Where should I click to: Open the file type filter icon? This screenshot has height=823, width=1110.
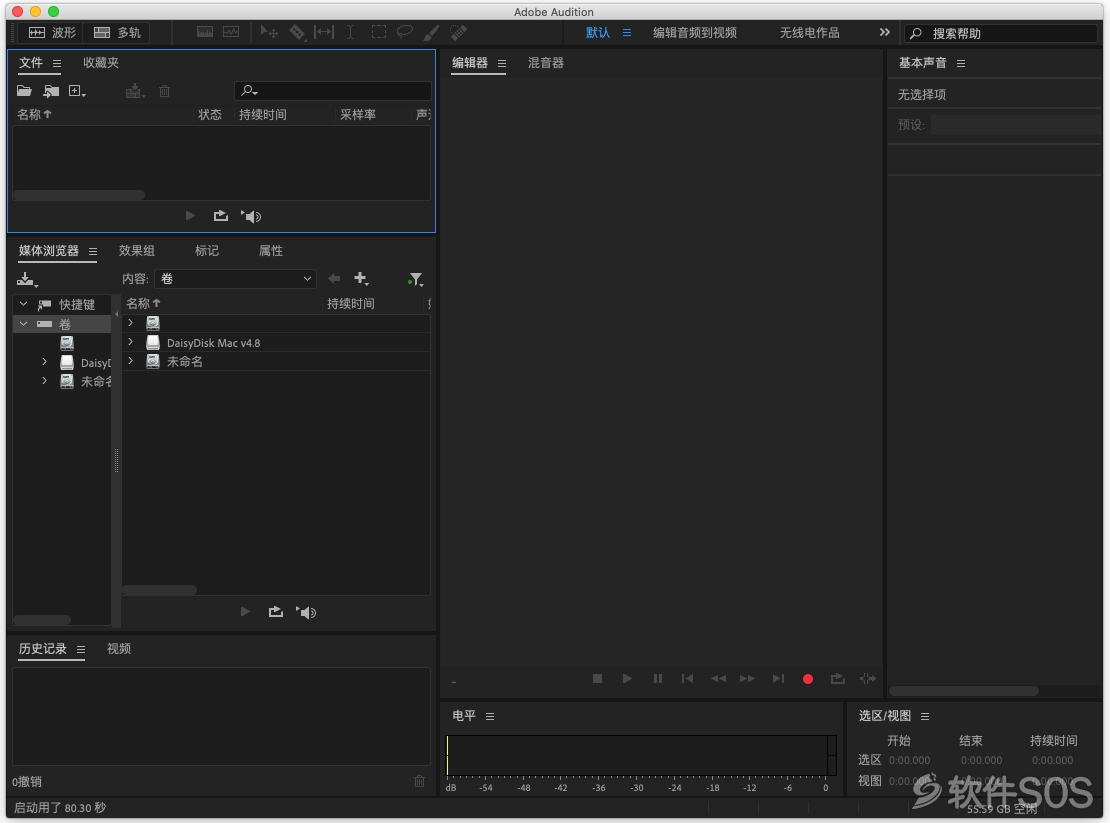click(416, 280)
